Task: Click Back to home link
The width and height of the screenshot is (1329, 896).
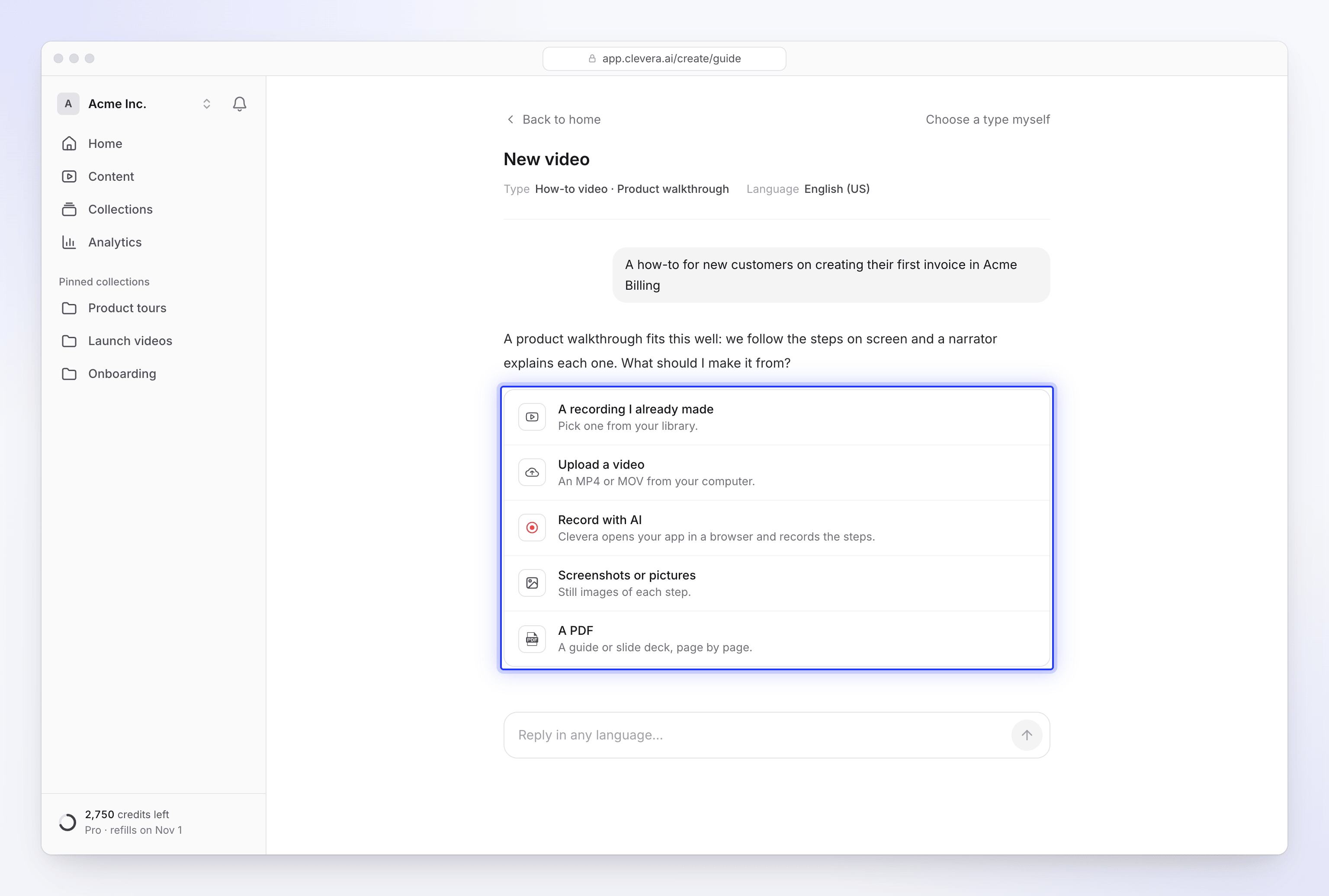Action: pos(553,119)
